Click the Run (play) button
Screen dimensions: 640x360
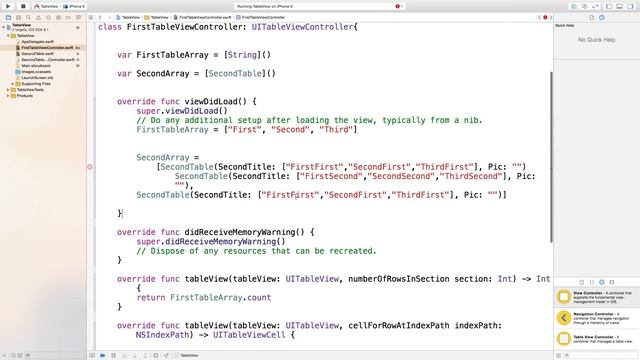pos(8,6)
